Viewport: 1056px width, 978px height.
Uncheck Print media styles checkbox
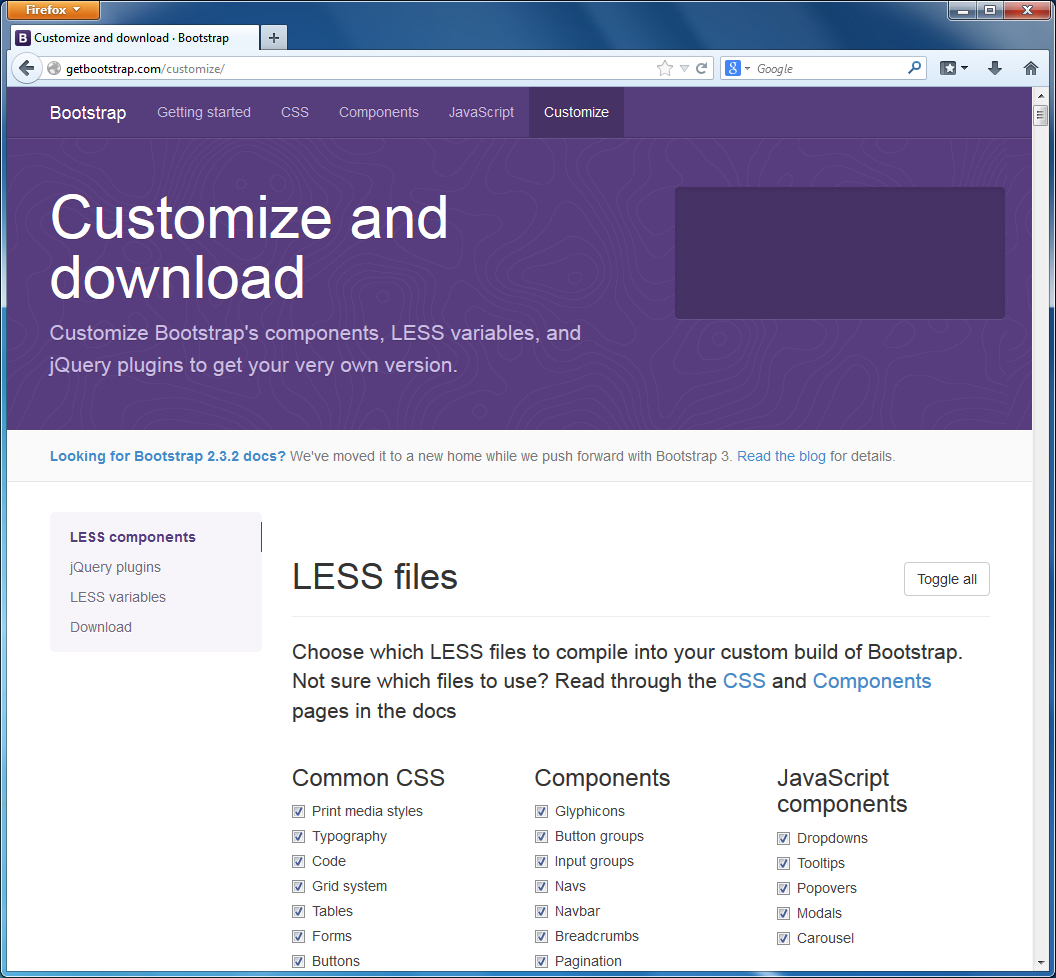click(x=298, y=812)
